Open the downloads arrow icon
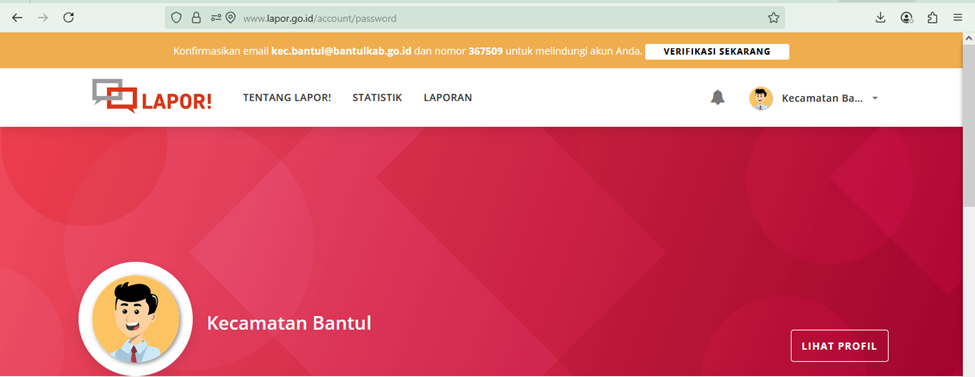Screen dimensions: 975x377 click(880, 18)
